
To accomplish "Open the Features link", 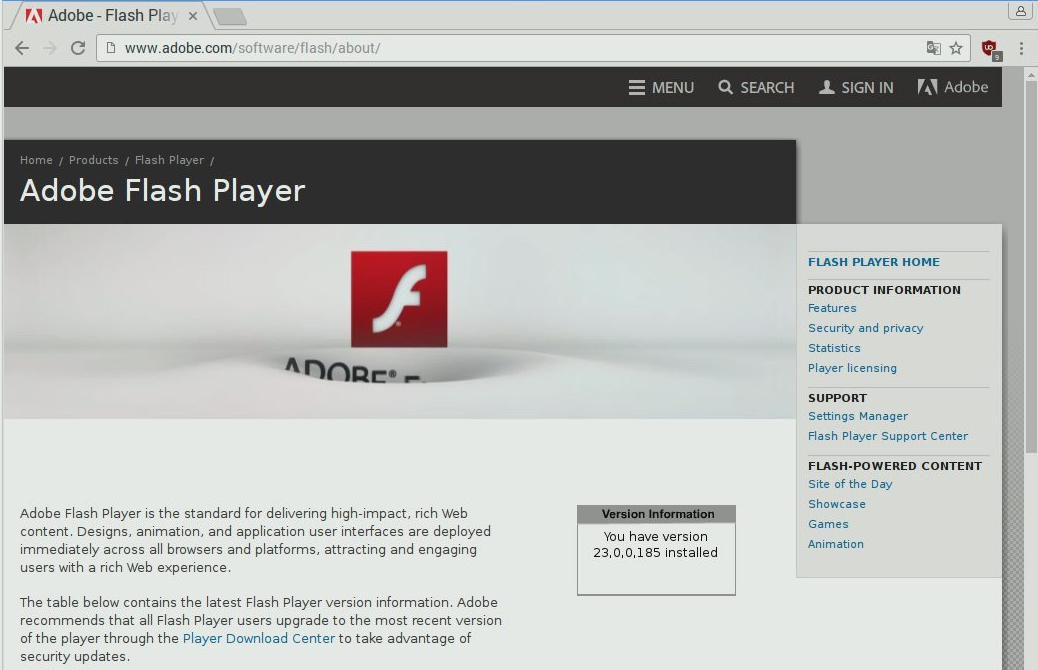I will tap(832, 309).
